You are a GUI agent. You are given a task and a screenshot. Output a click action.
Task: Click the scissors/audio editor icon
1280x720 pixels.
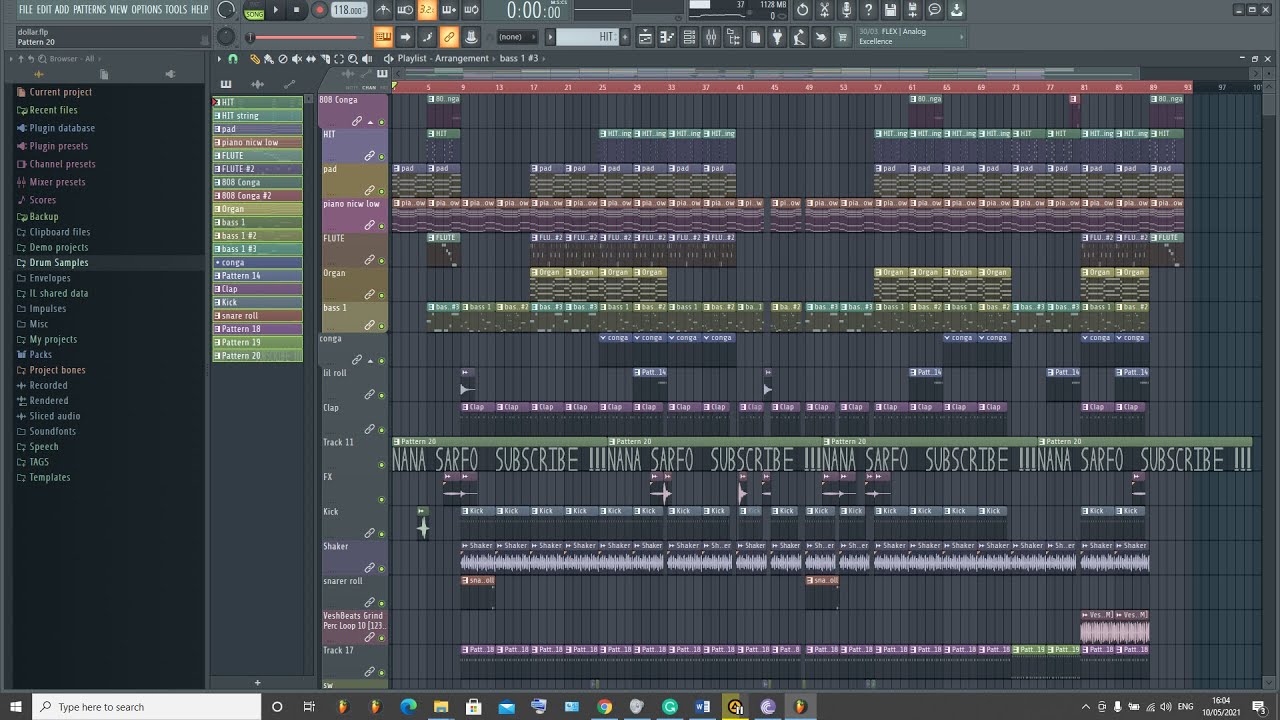tap(824, 10)
